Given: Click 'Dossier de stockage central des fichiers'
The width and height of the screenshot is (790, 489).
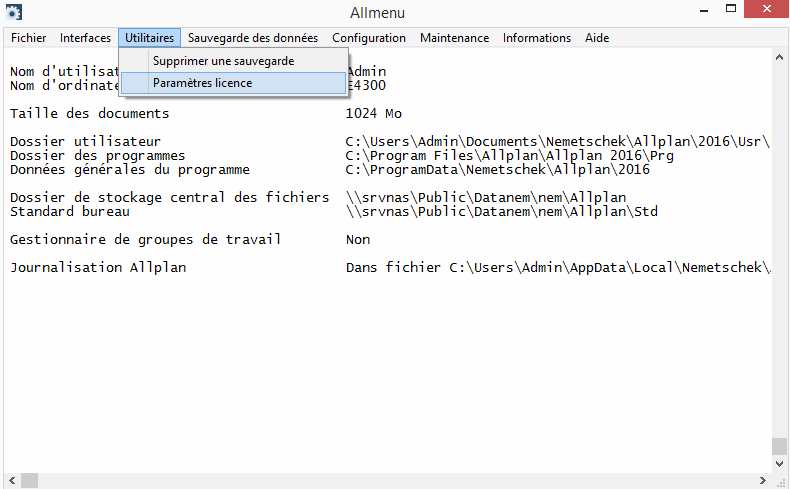Looking at the screenshot, I should click(x=170, y=197).
